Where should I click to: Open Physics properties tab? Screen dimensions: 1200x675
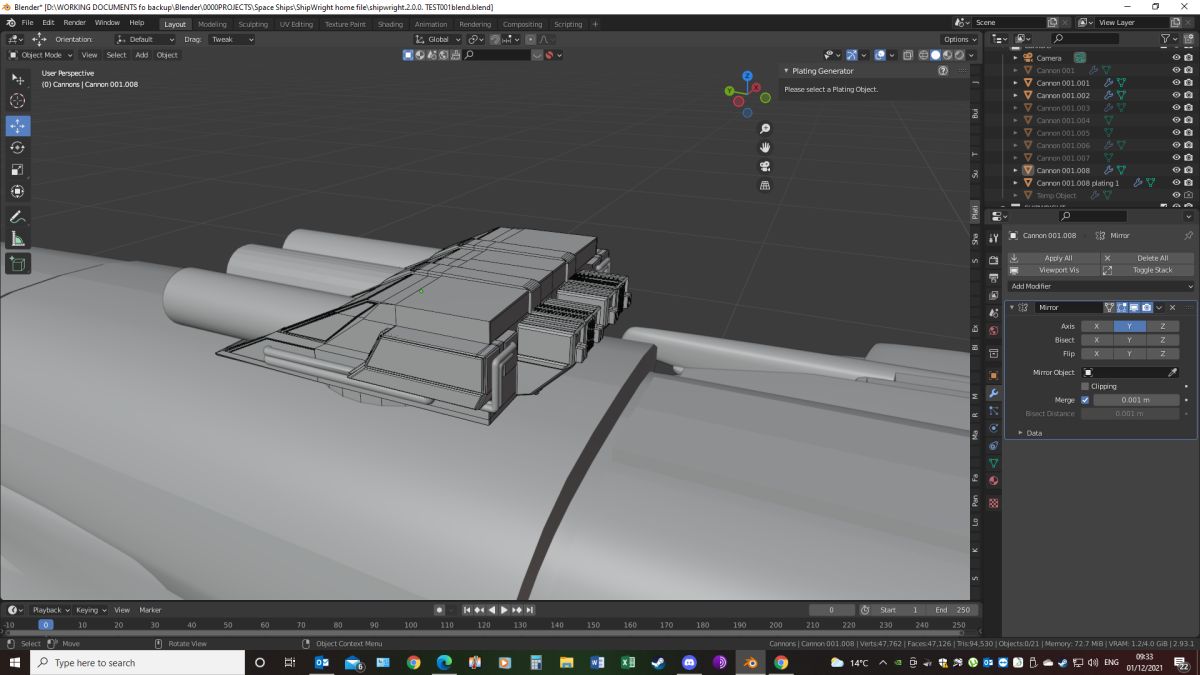(993, 428)
